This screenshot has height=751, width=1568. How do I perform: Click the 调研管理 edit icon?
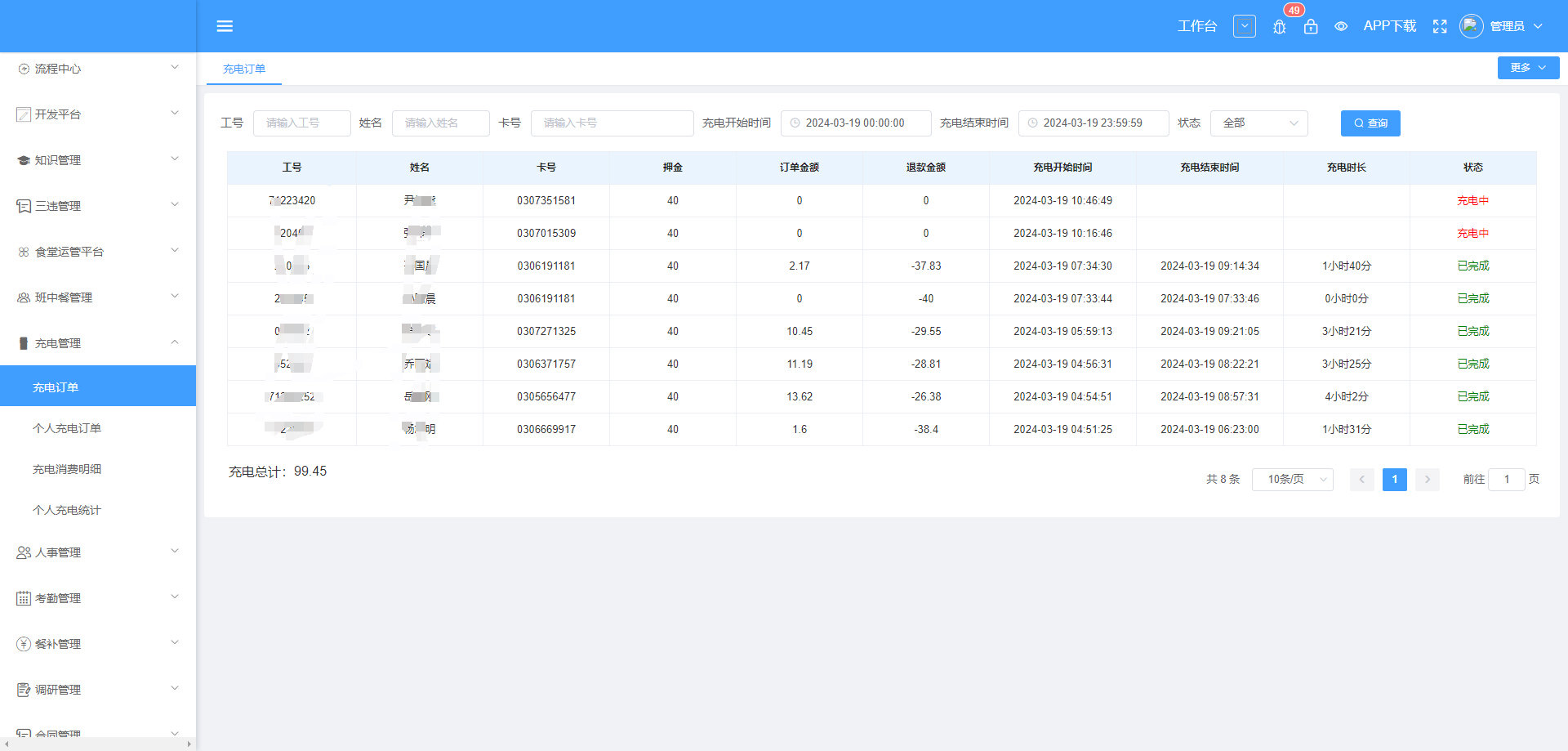click(x=24, y=690)
